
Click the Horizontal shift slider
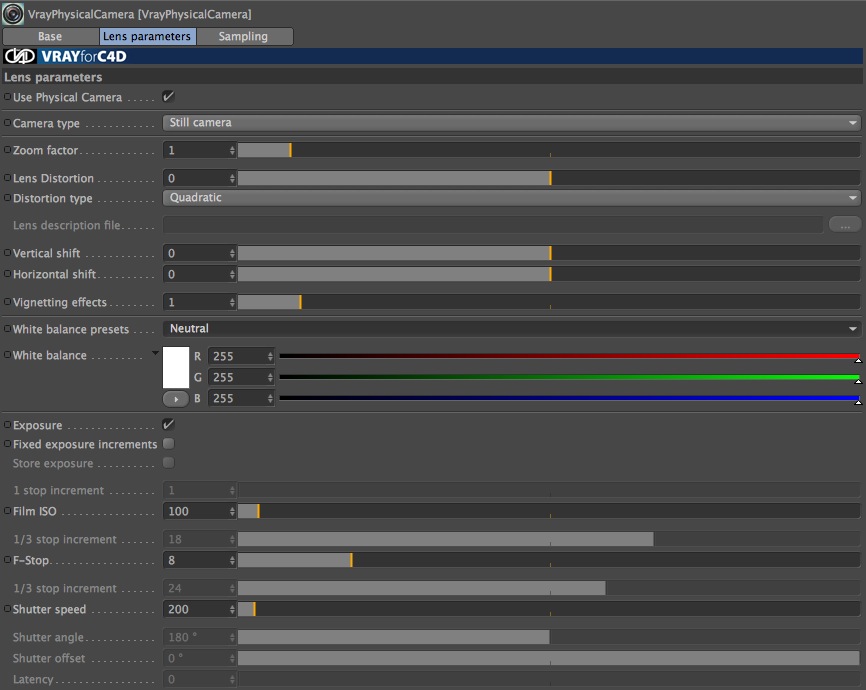pyautogui.click(x=548, y=274)
